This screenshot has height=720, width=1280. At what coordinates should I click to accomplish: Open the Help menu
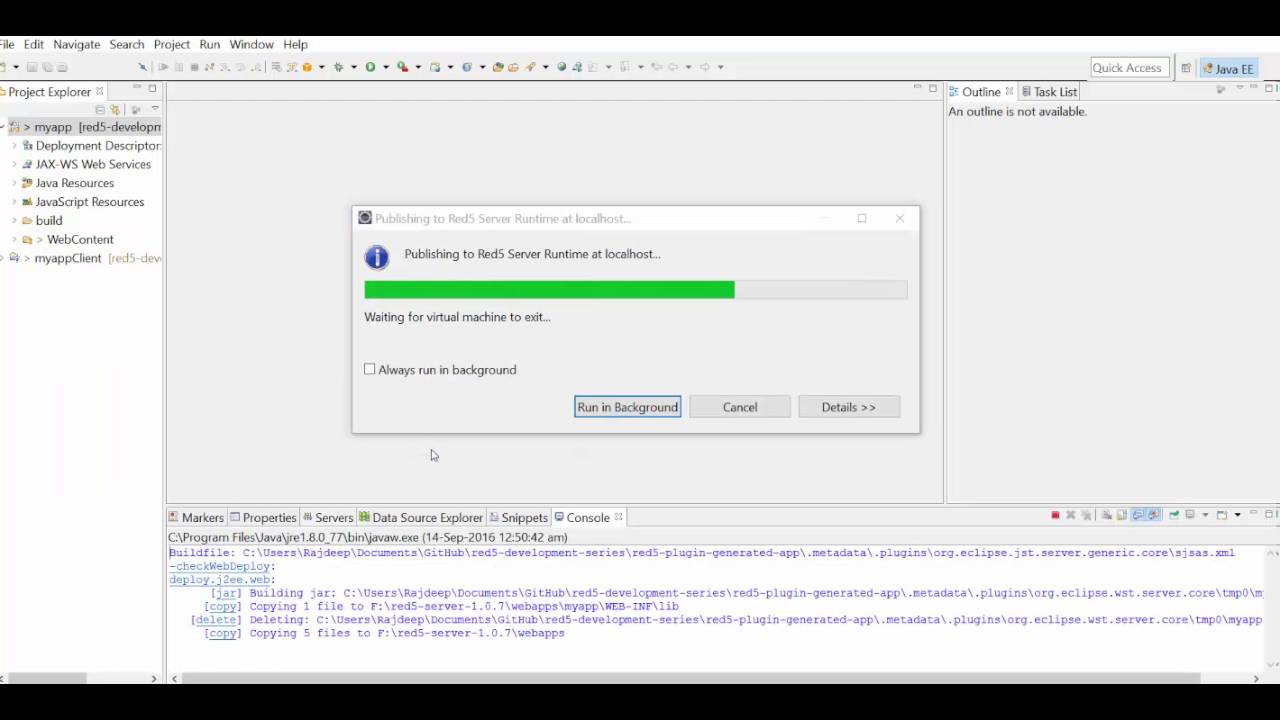(295, 44)
